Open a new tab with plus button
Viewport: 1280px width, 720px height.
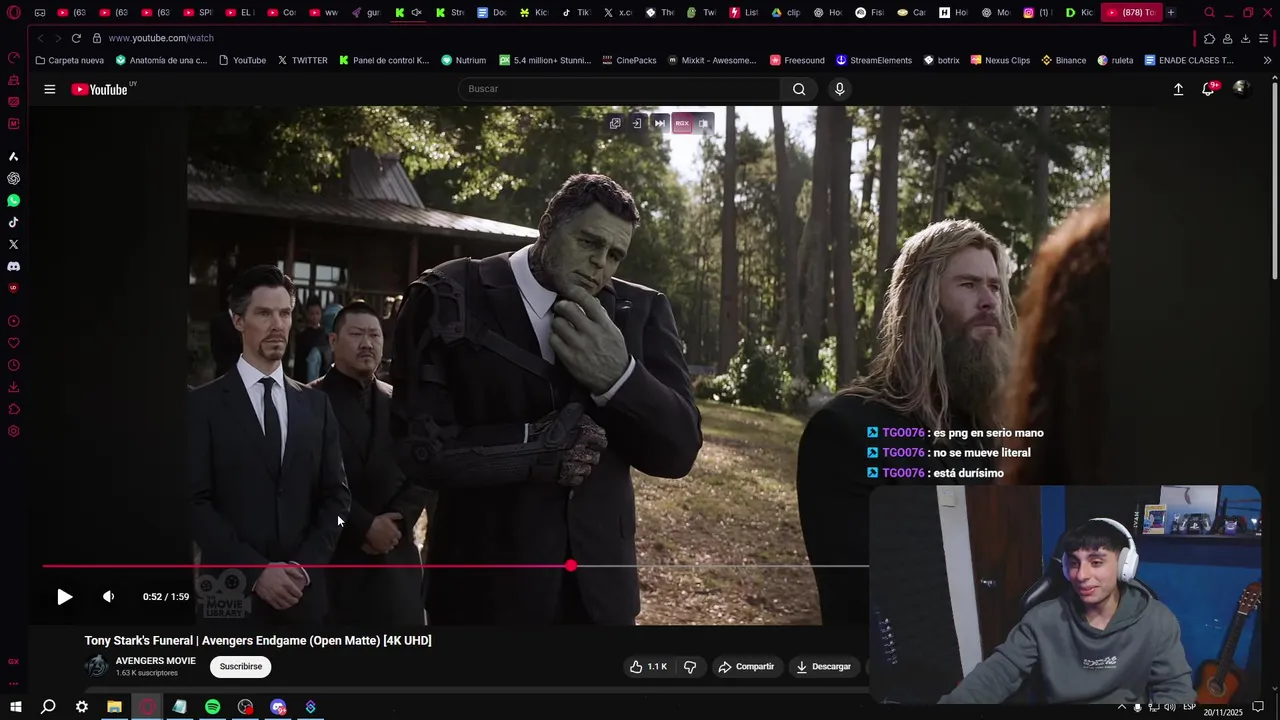[x=1170, y=12]
